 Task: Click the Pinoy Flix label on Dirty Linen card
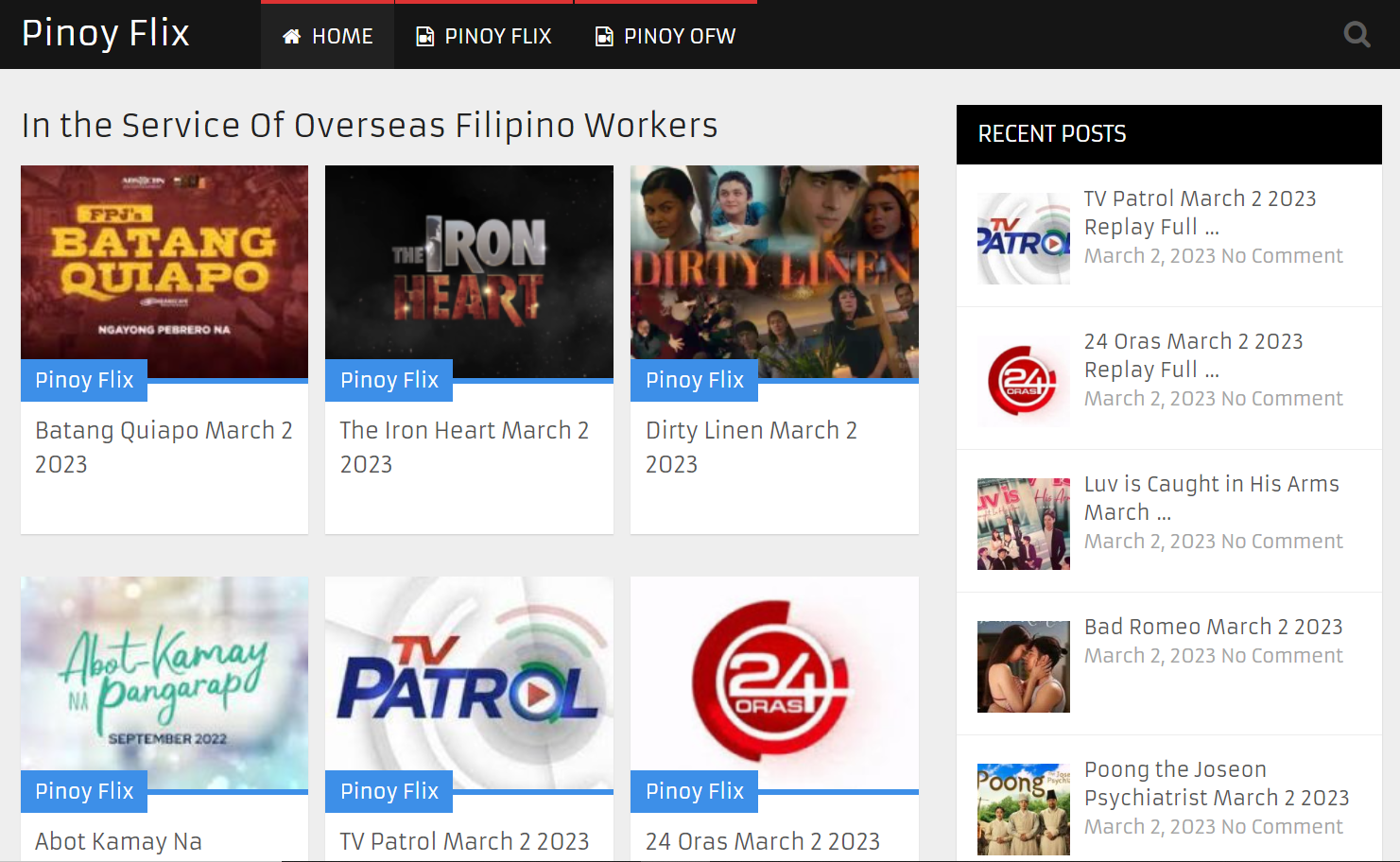click(x=694, y=379)
